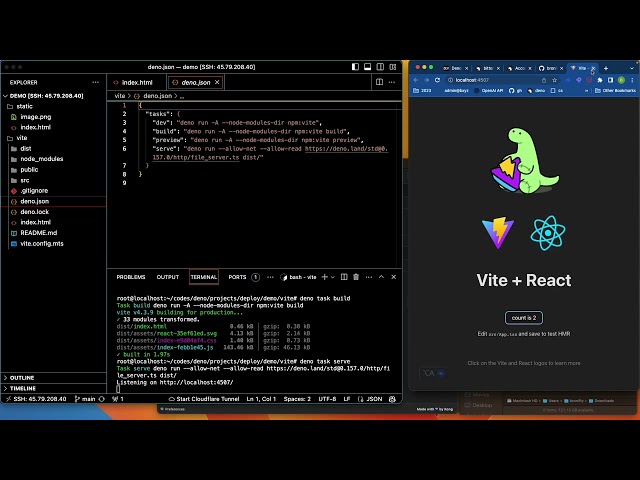This screenshot has height=480, width=640.
Task: Share page icon in address bar
Action: tap(544, 80)
